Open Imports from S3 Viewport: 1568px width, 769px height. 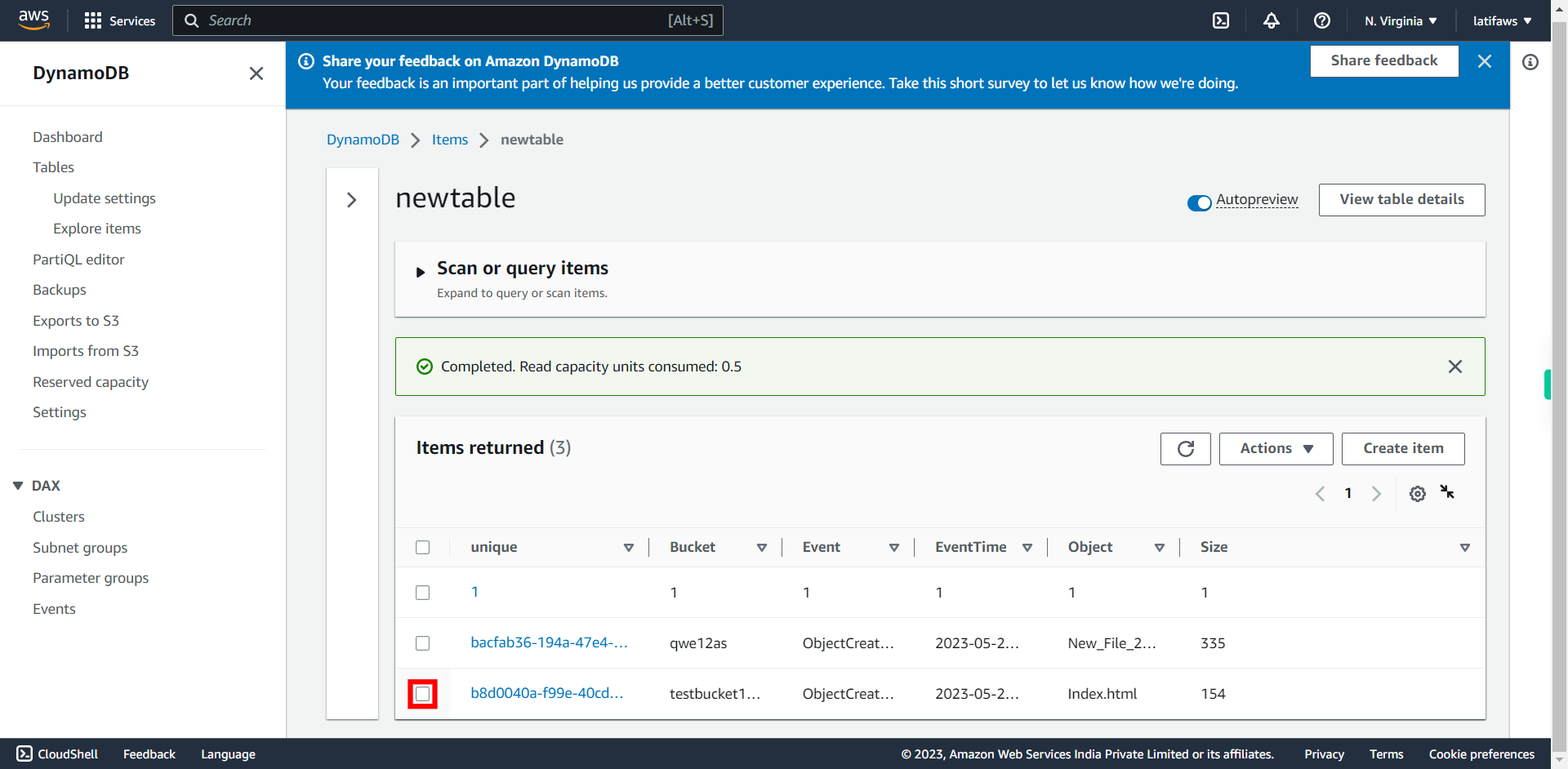tap(86, 351)
